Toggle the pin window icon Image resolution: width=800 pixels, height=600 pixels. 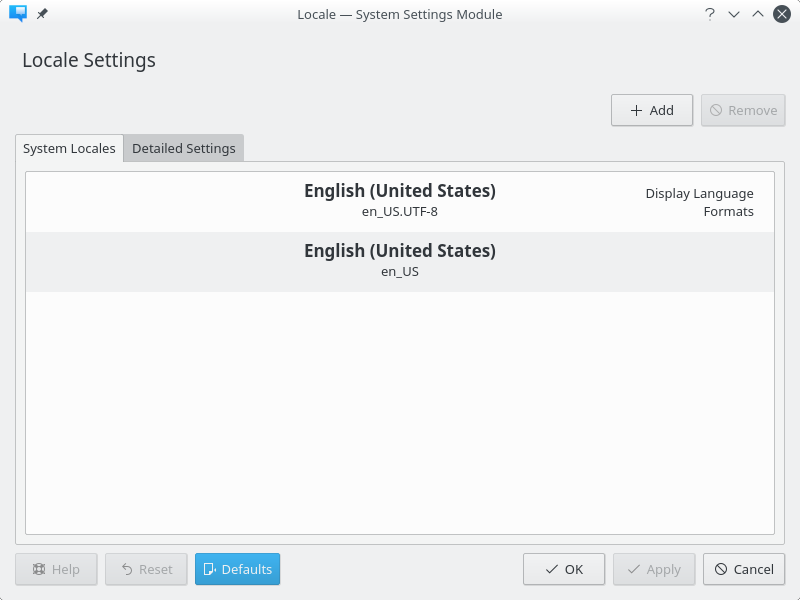coord(42,14)
